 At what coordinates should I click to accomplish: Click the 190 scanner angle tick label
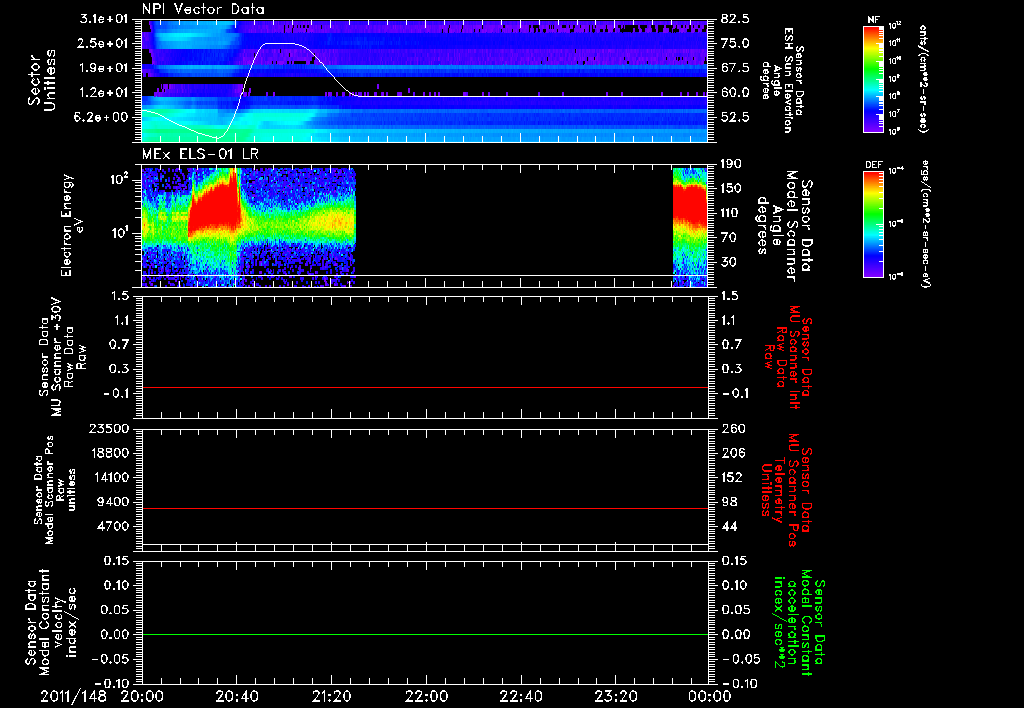tap(732, 163)
